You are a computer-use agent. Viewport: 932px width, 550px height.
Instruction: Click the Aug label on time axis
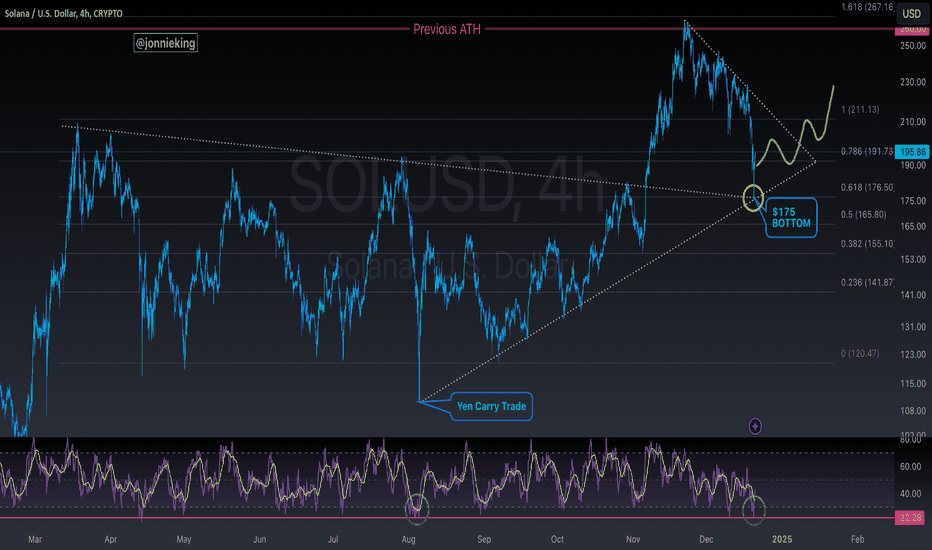(x=408, y=539)
